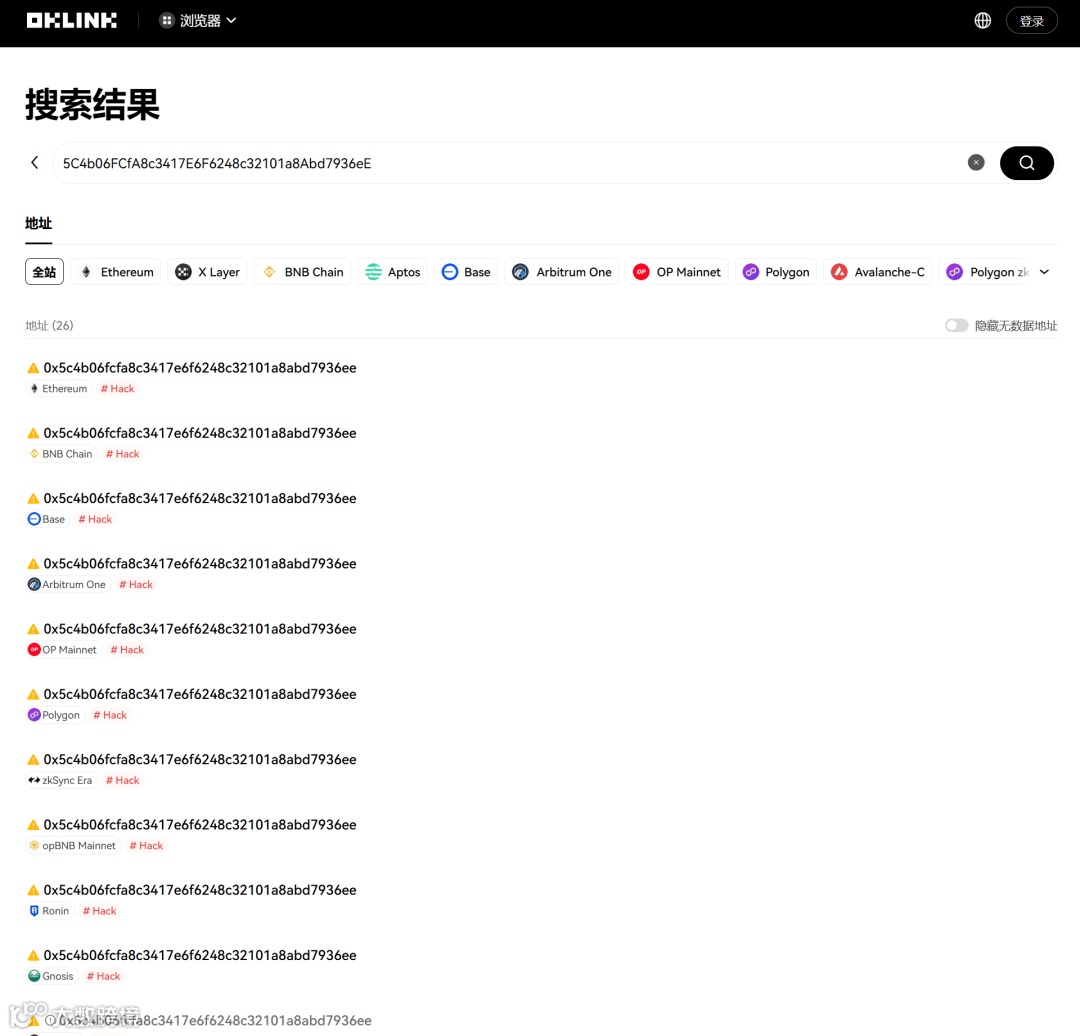1080x1036 pixels.
Task: Toggle 隐藏无数据地址 switch
Action: pyautogui.click(x=956, y=325)
